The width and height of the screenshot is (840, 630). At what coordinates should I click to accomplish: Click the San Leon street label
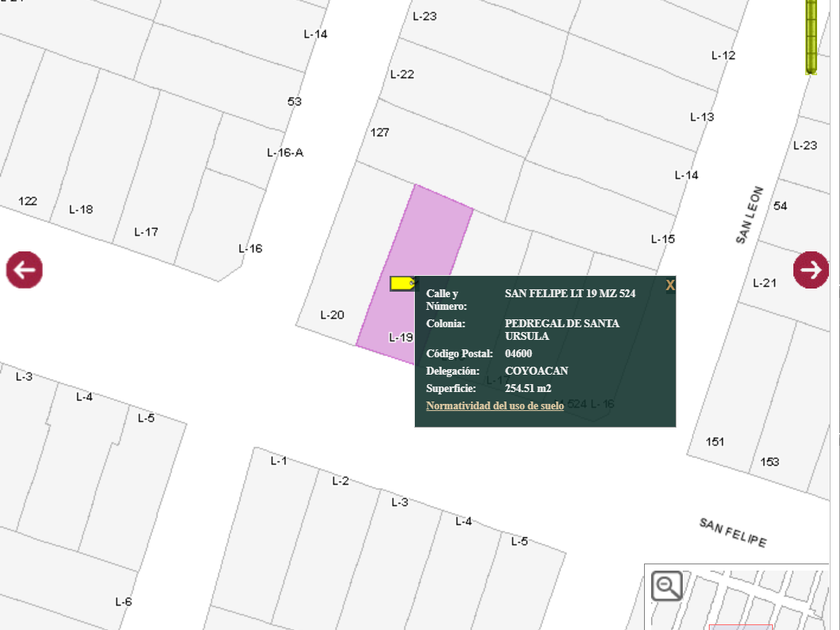coord(750,215)
